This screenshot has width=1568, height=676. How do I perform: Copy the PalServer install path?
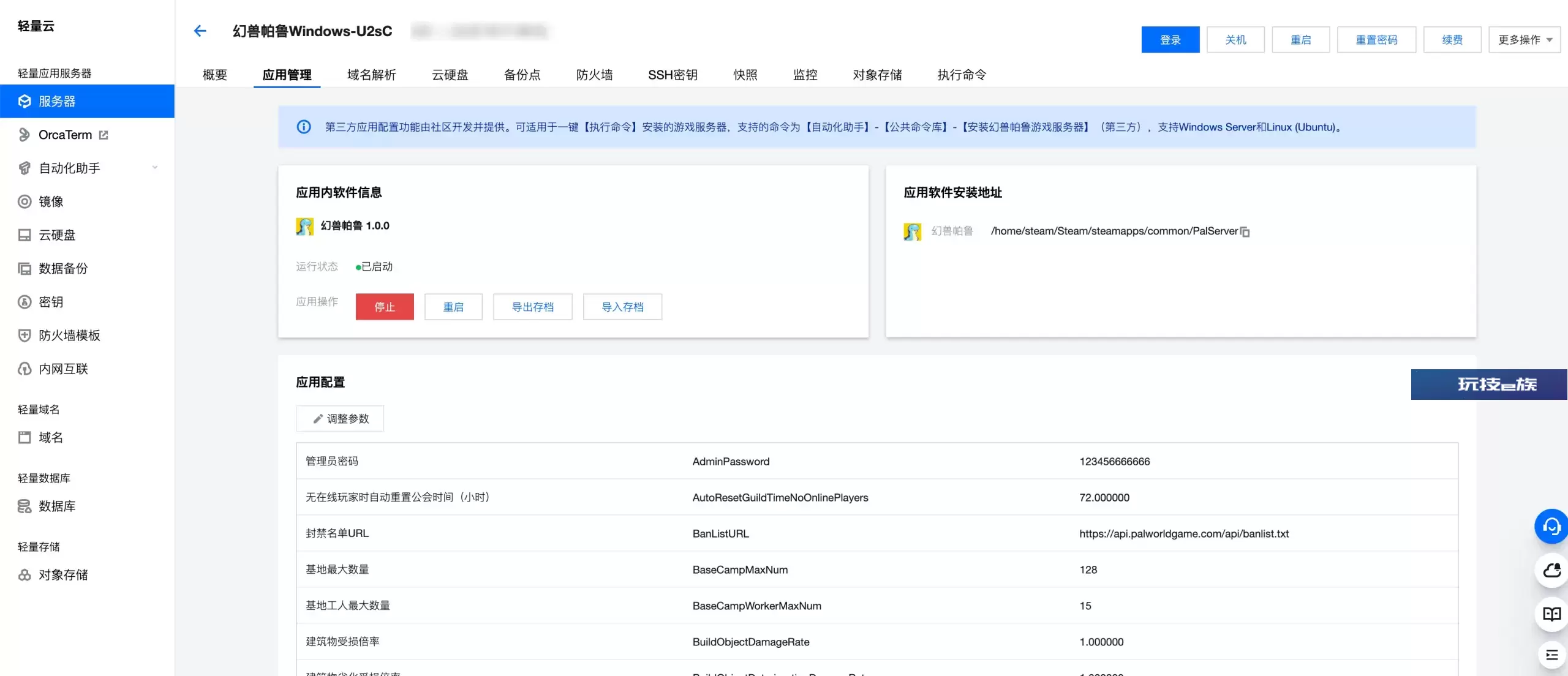(x=1245, y=231)
